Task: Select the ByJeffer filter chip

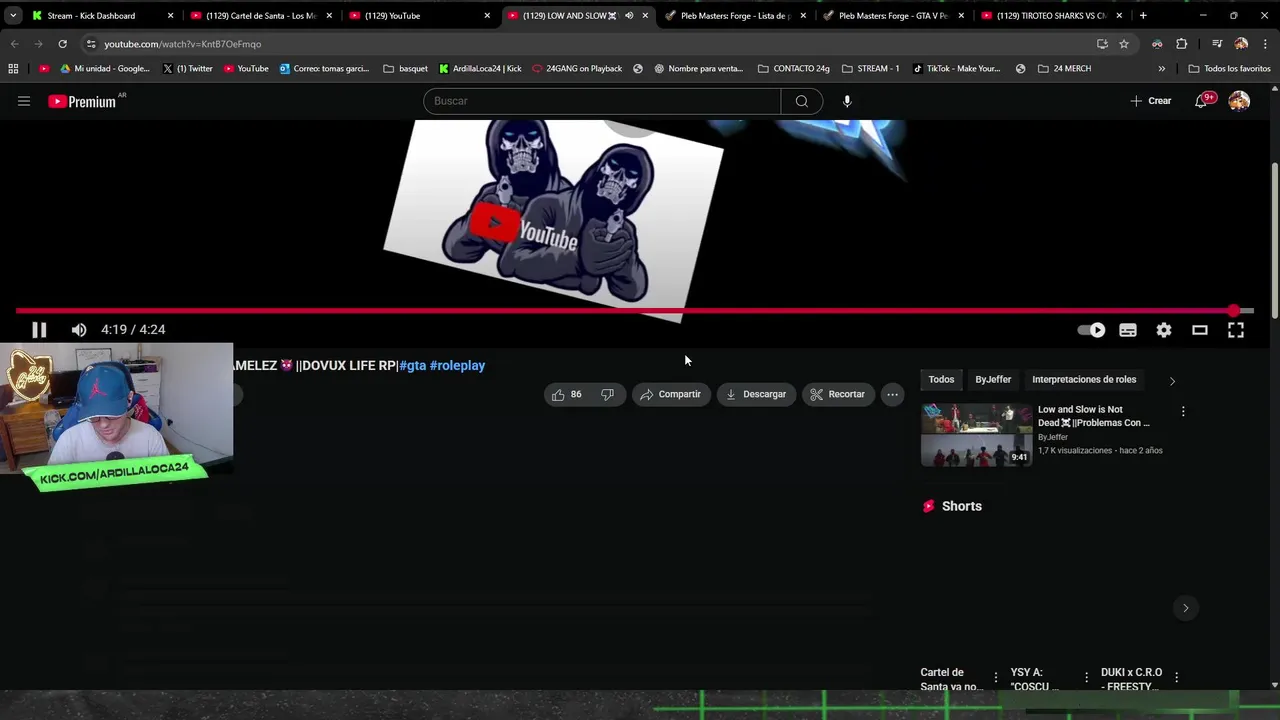Action: (x=993, y=379)
